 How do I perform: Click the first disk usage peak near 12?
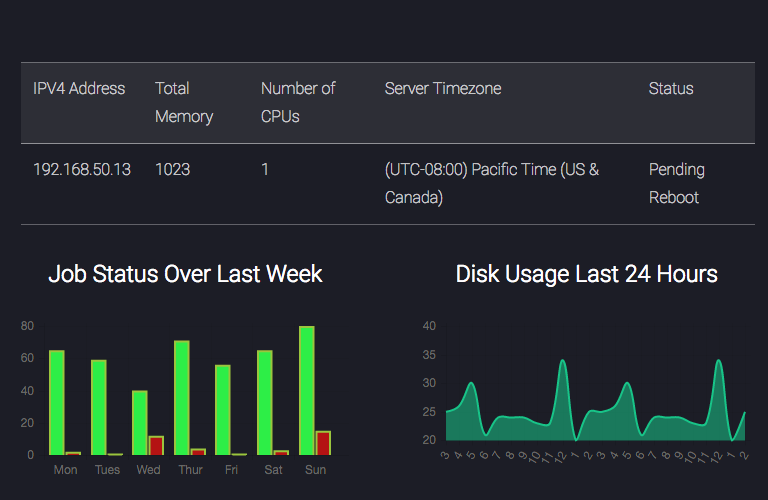563,361
